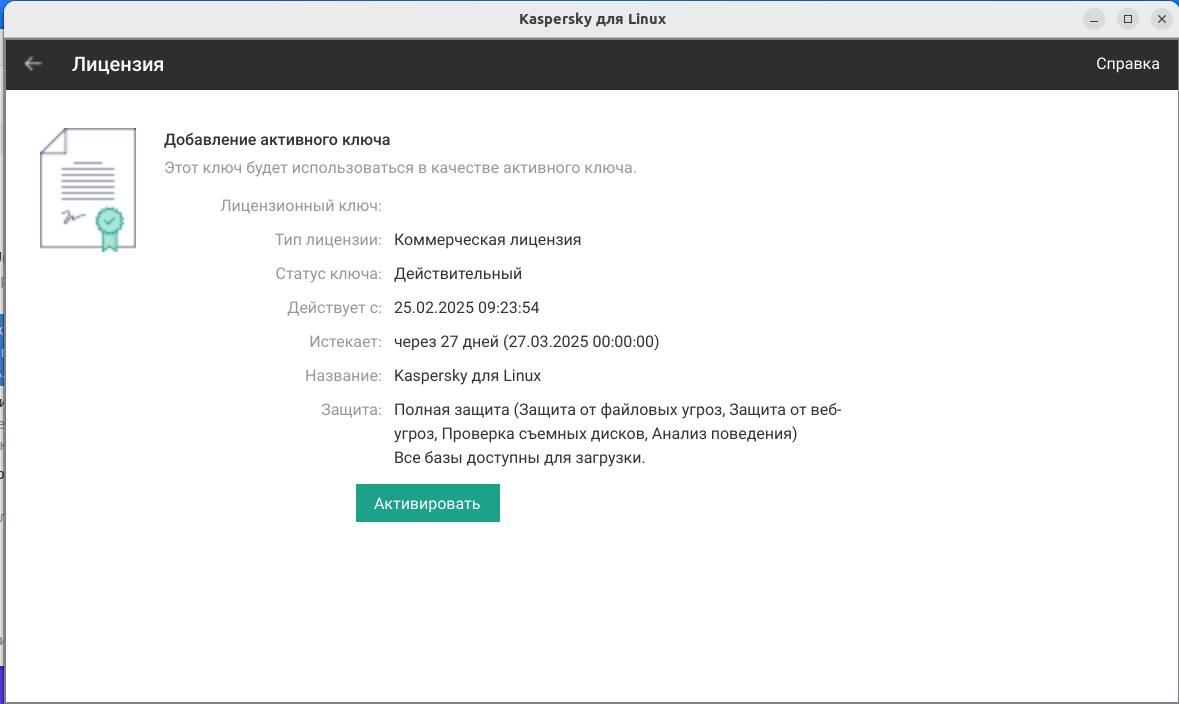This screenshot has width=1179, height=704.
Task: Click the Защита label
Action: [x=351, y=410]
